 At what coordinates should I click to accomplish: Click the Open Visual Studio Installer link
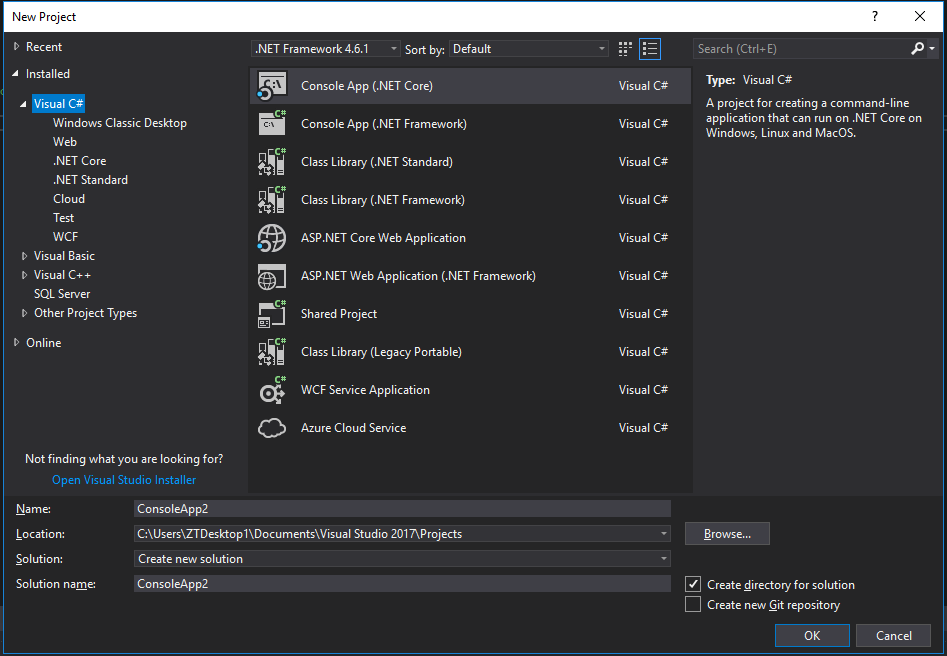123,479
